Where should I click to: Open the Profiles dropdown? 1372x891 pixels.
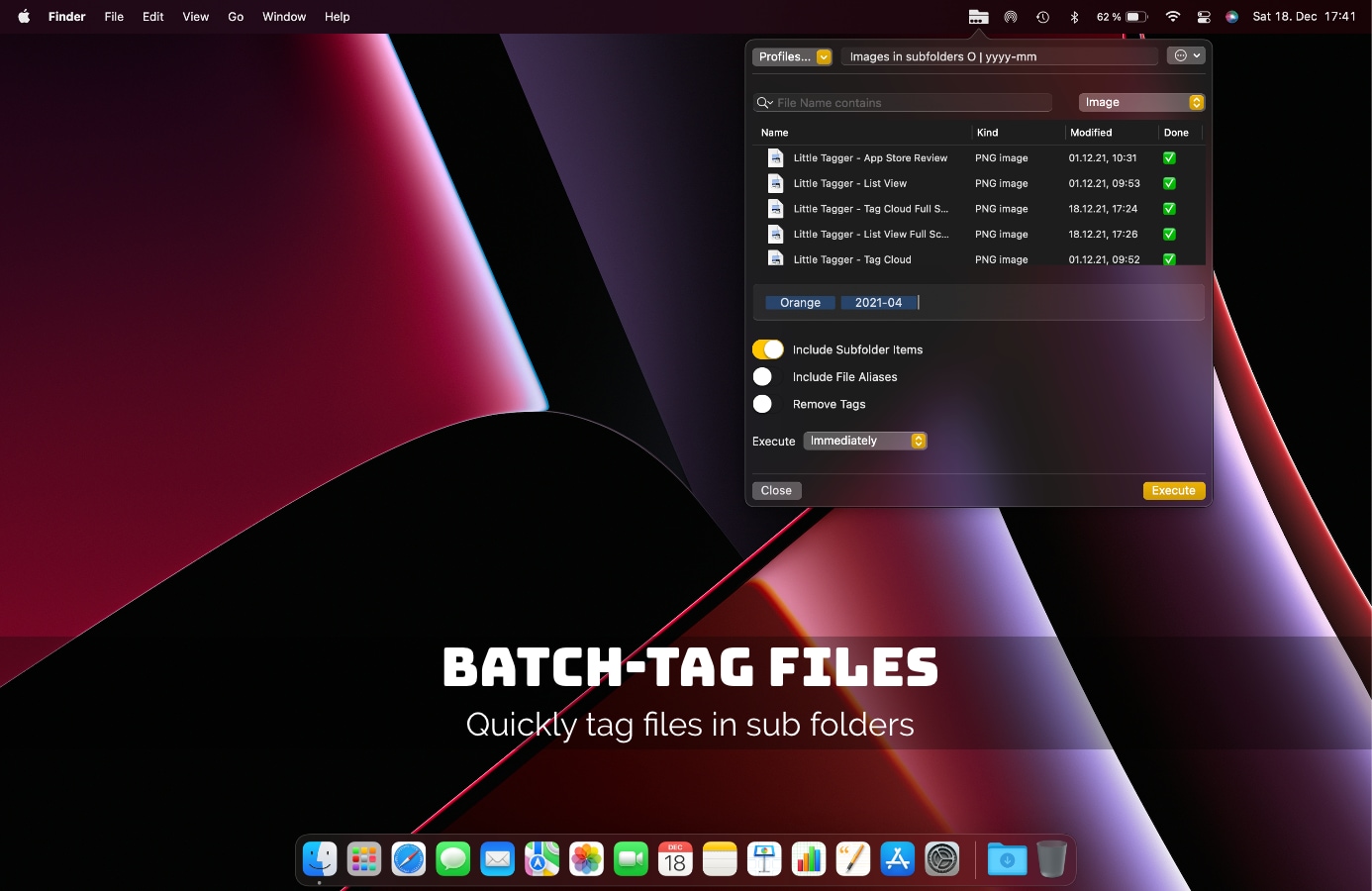[x=792, y=56]
